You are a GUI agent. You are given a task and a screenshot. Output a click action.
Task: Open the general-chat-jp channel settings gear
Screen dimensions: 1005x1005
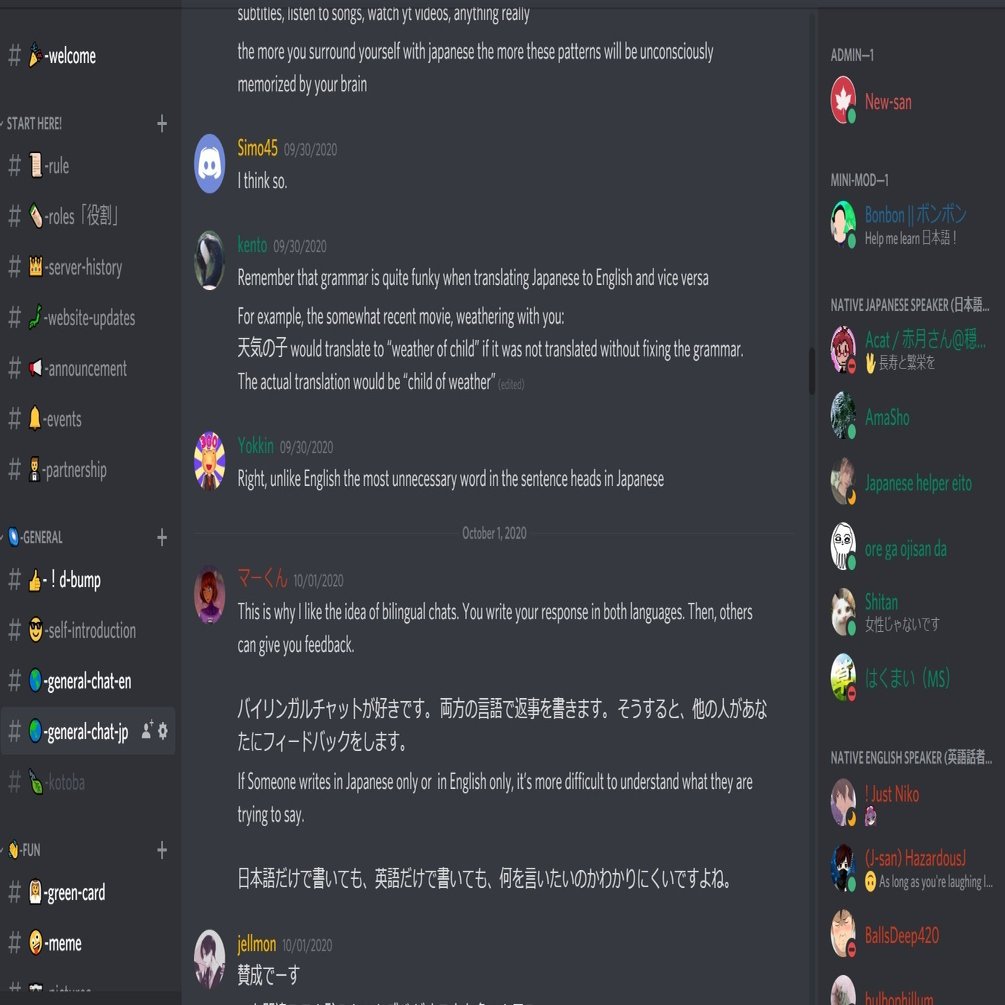pos(163,730)
